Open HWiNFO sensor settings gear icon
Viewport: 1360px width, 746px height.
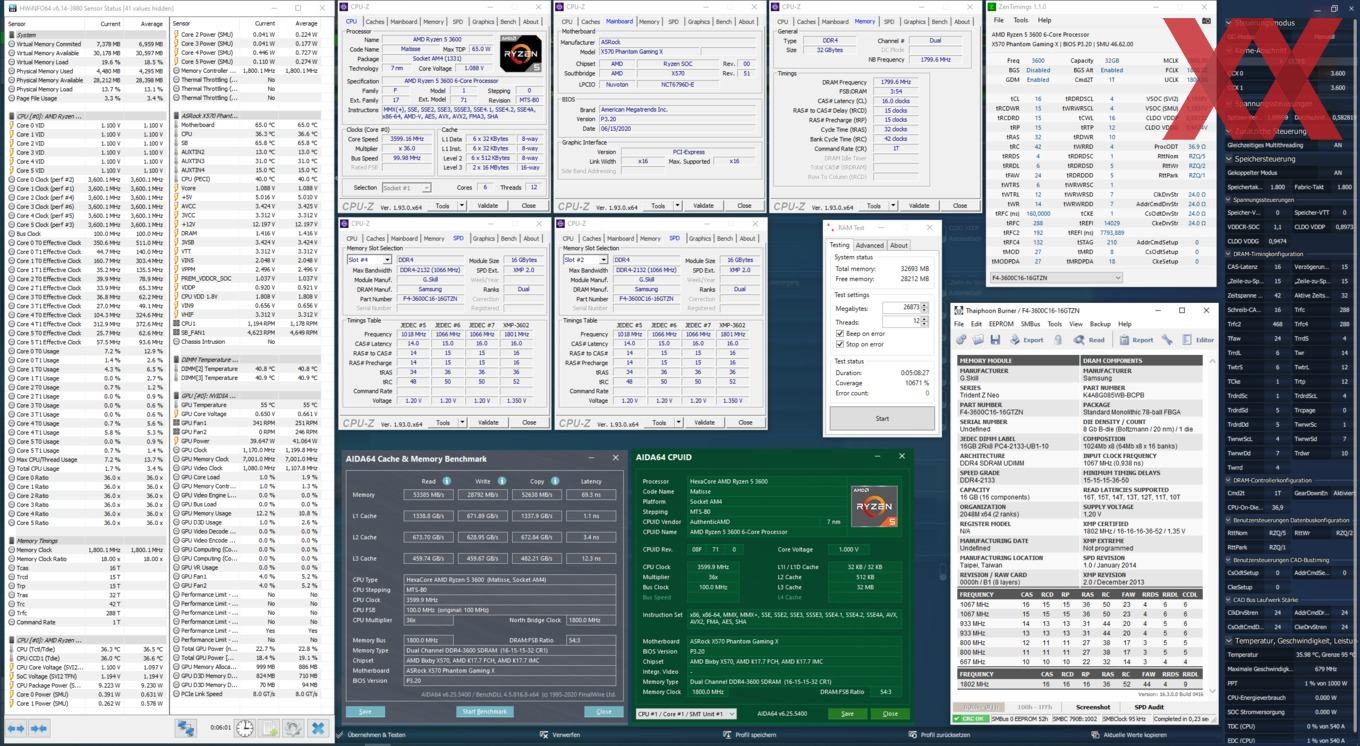(293, 728)
